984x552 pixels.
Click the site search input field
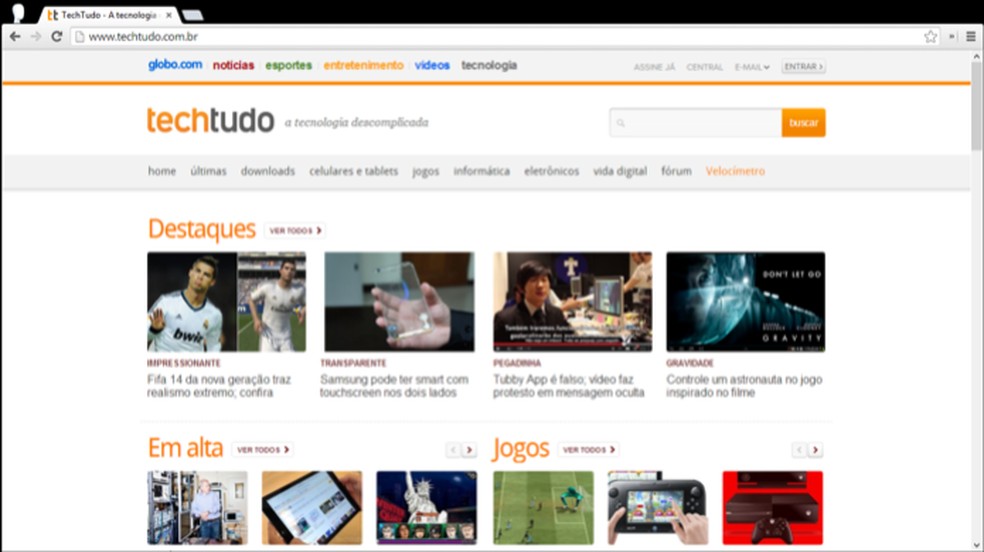pos(695,122)
